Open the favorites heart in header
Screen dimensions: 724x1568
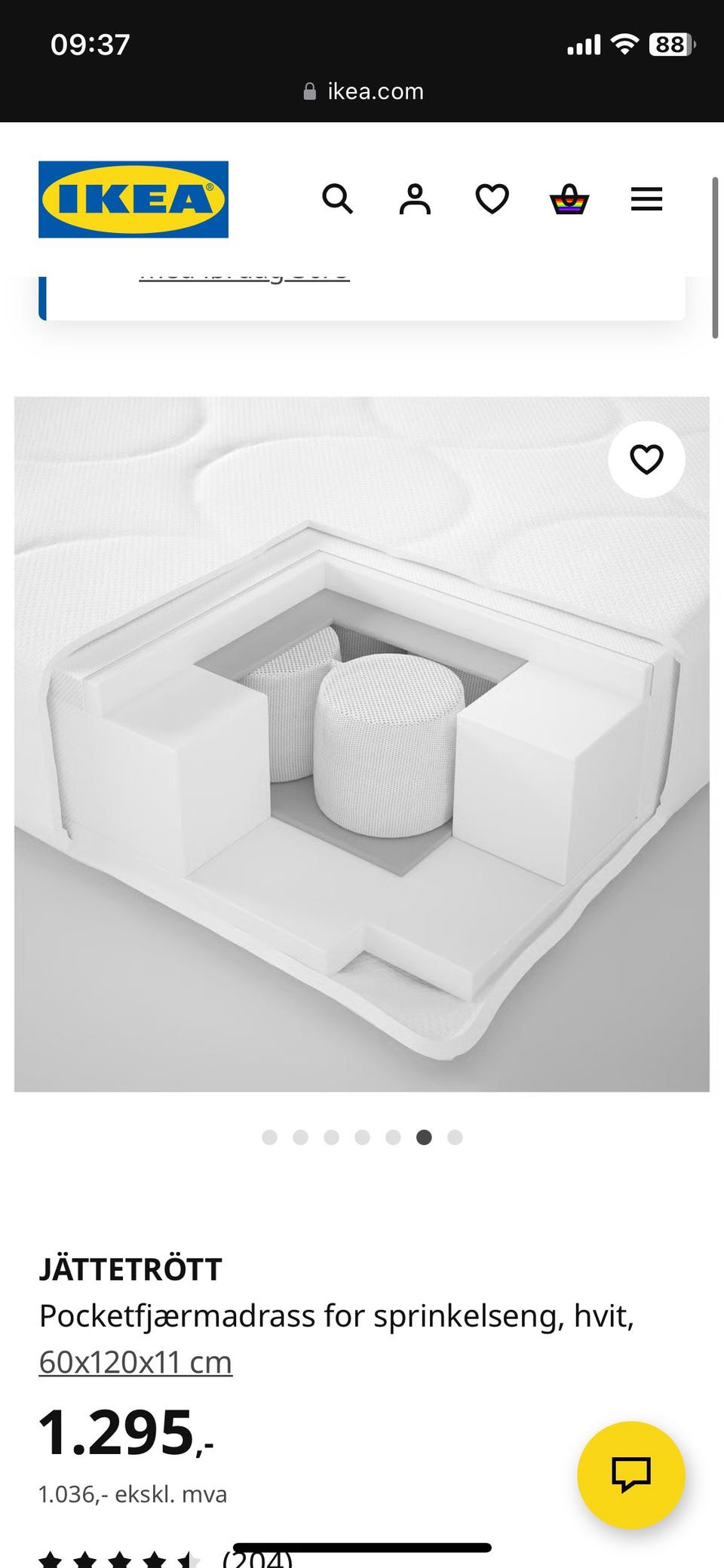[492, 199]
